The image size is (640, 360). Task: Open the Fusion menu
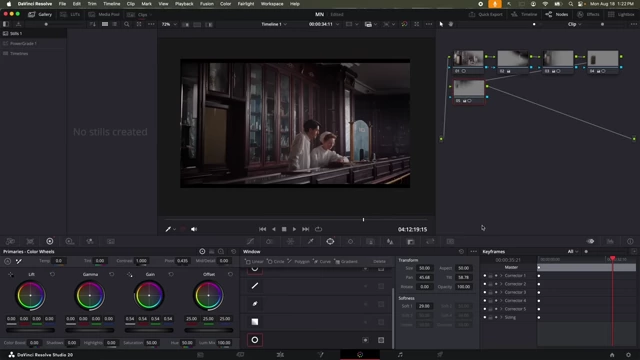coord(207,4)
